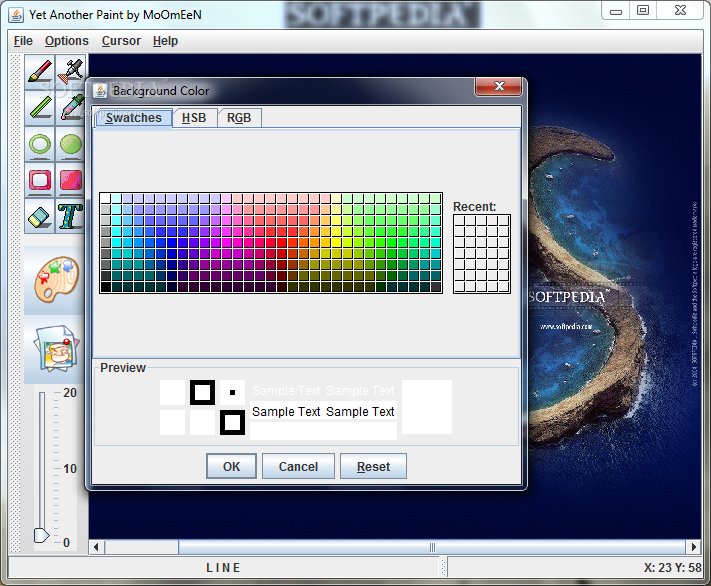Maximize the Yet Another Paint window
711x586 pixels.
click(x=643, y=11)
